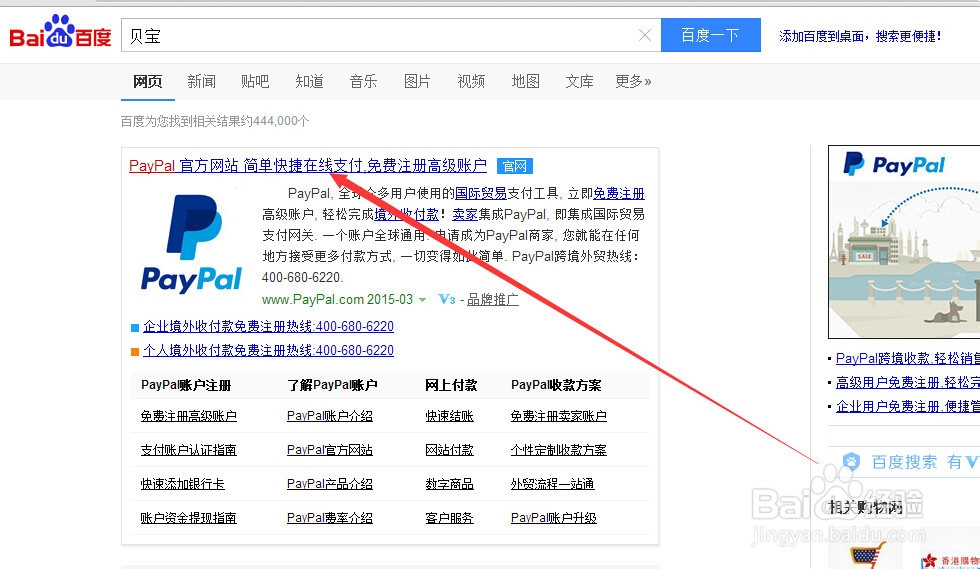Open the PayPal费率介绍 link
Image resolution: width=980 pixels, height=569 pixels.
pos(329,518)
